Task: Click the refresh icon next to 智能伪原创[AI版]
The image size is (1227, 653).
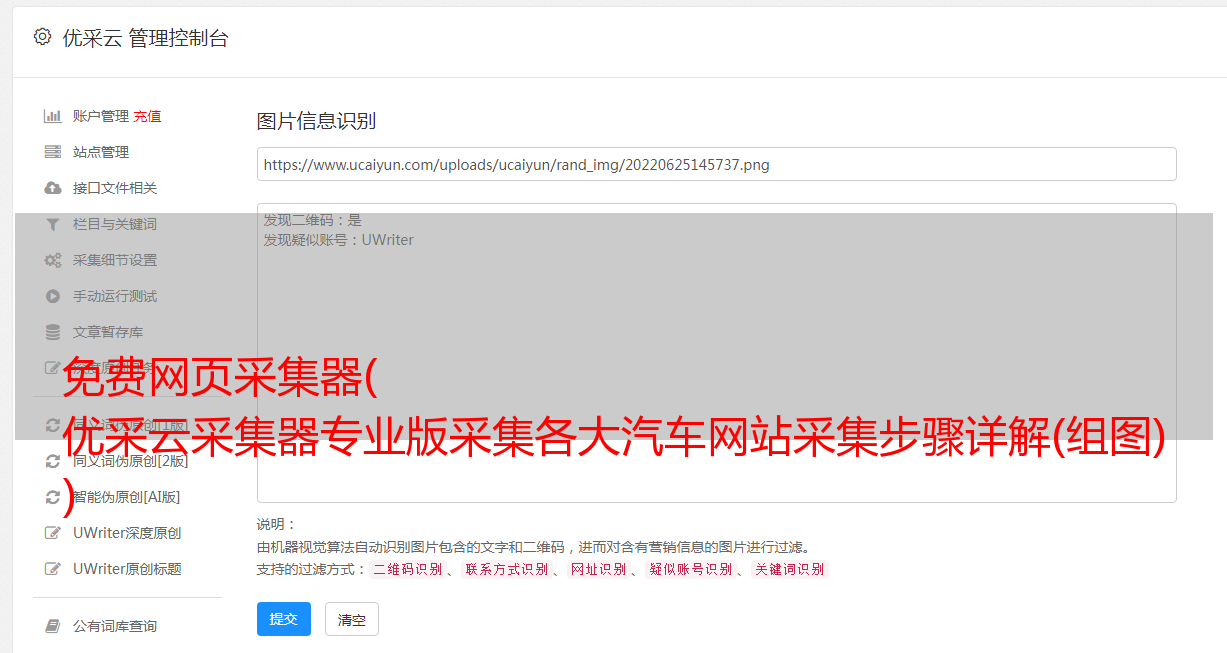Action: click(x=53, y=497)
